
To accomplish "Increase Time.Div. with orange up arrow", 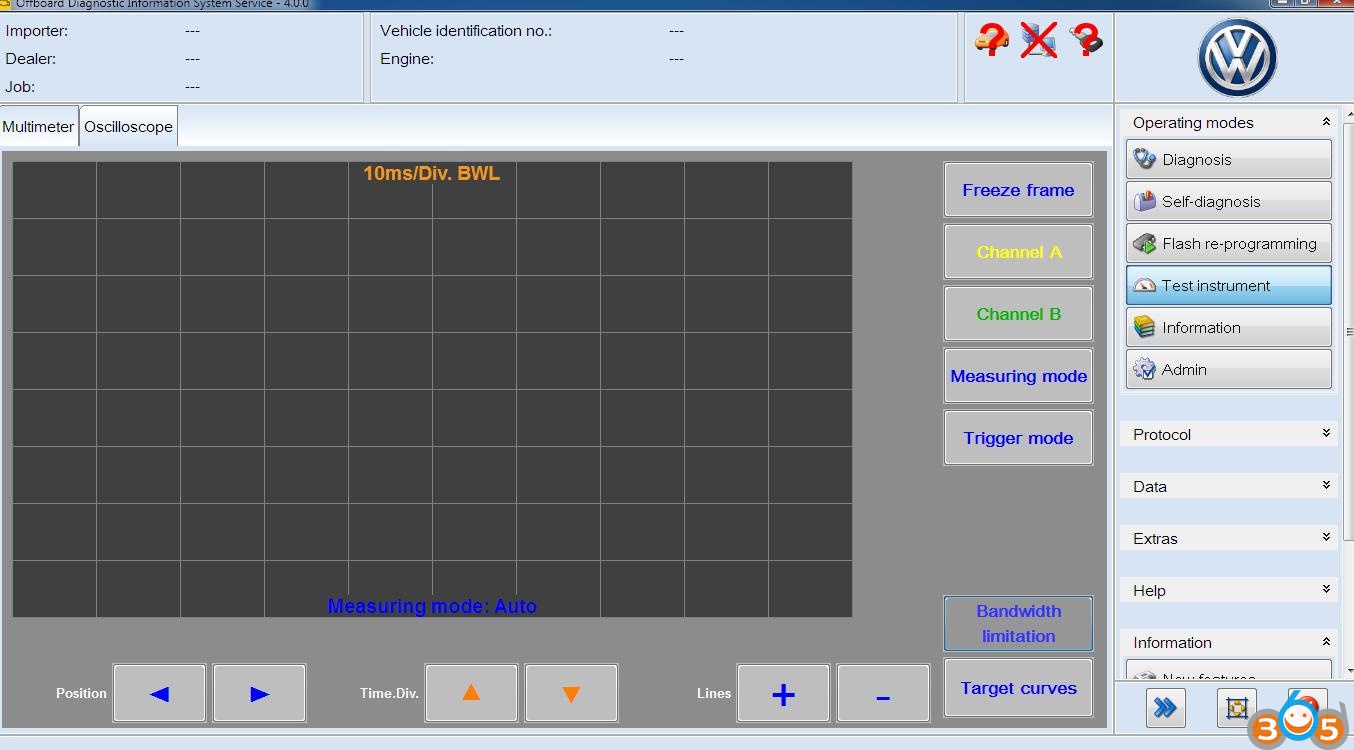I will tap(471, 693).
